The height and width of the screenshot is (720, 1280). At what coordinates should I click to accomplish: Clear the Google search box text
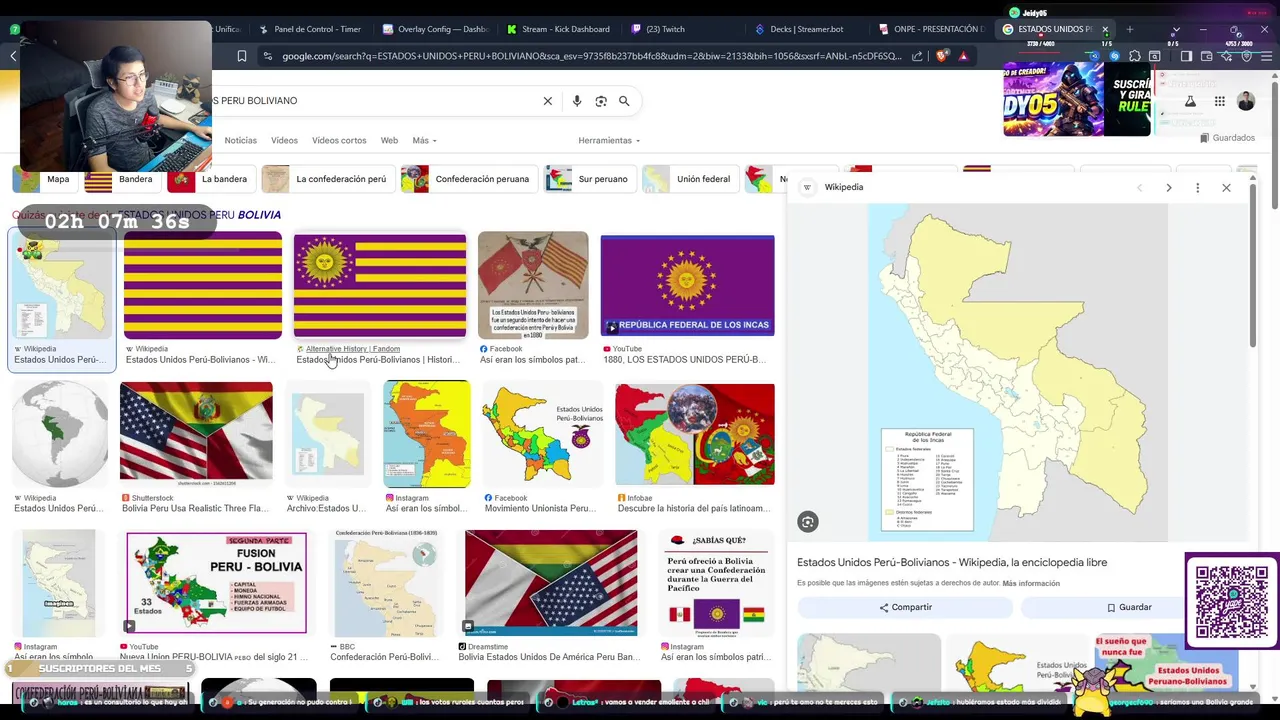(547, 101)
